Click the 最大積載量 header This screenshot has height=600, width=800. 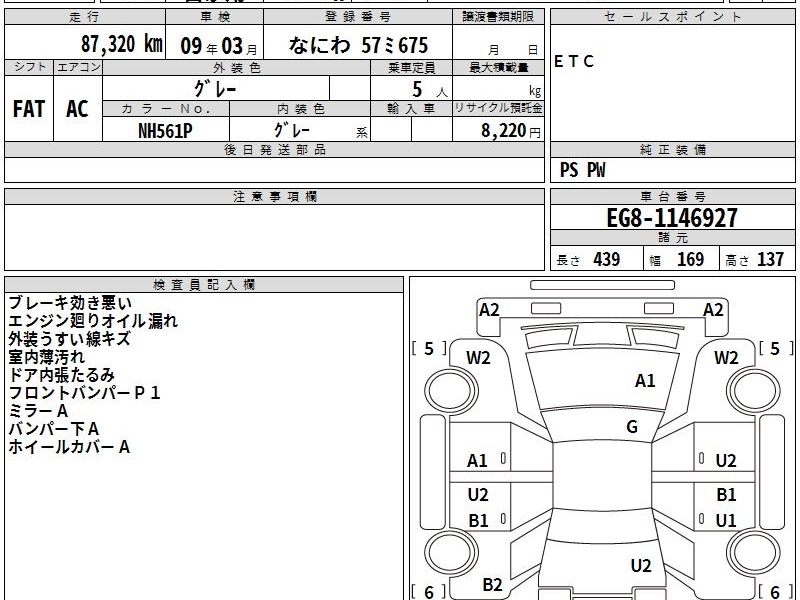coord(498,67)
